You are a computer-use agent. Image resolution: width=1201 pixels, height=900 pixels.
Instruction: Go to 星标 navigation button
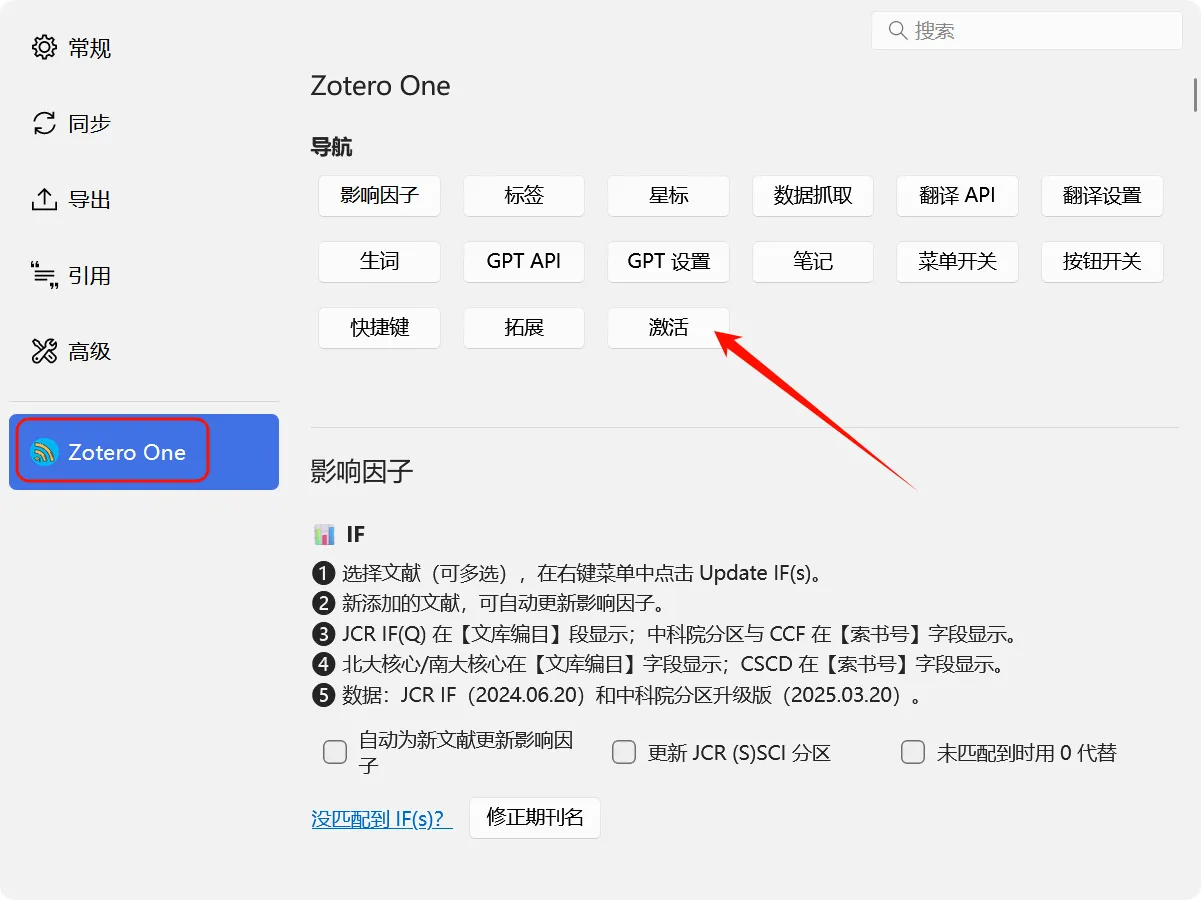(668, 195)
